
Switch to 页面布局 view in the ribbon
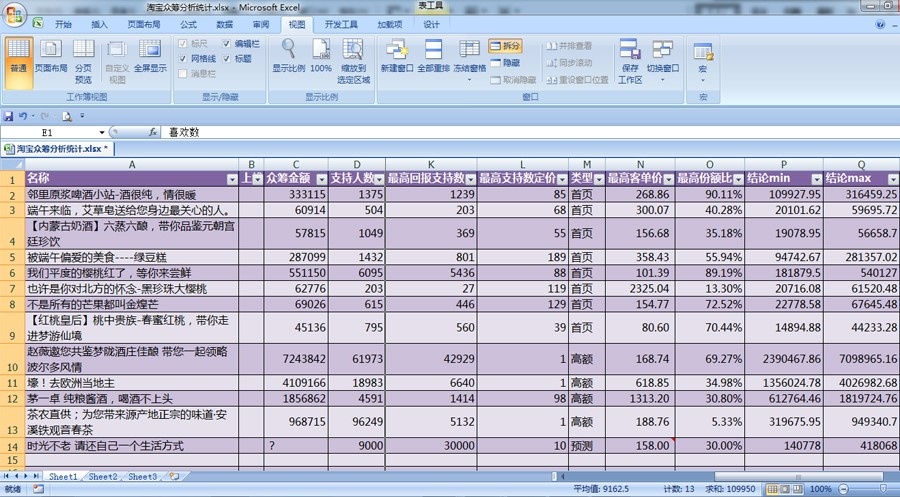(x=51, y=56)
